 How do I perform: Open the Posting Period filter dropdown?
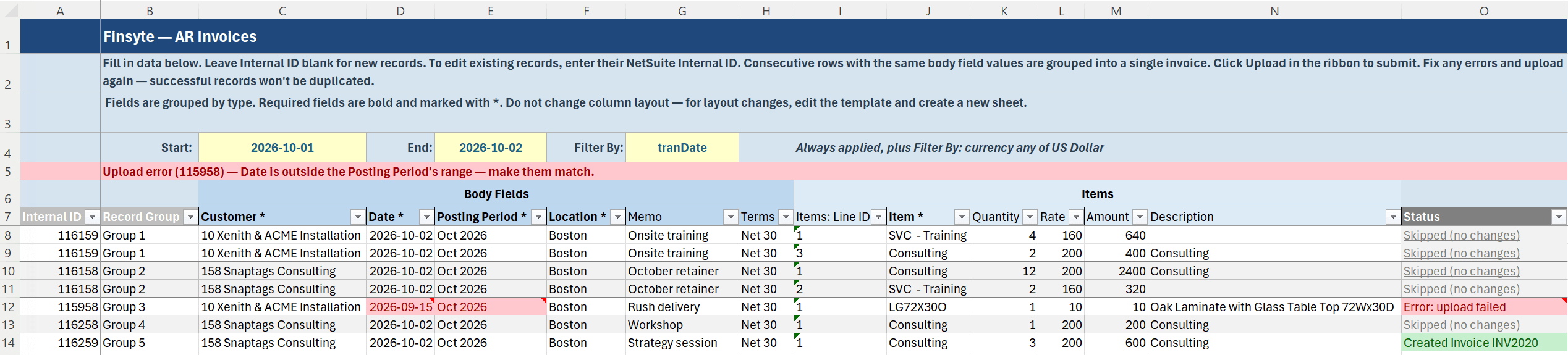tap(538, 217)
